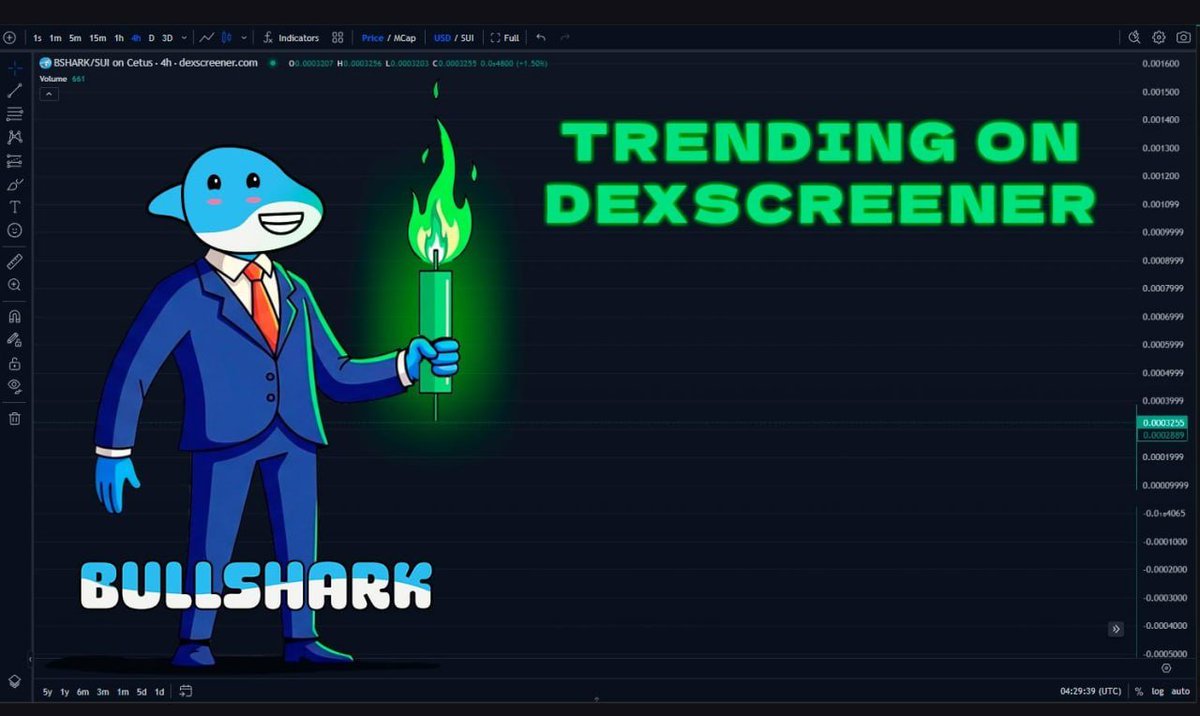Screen dimensions: 1200x716
Task: Show prices in USD
Action: 442,38
